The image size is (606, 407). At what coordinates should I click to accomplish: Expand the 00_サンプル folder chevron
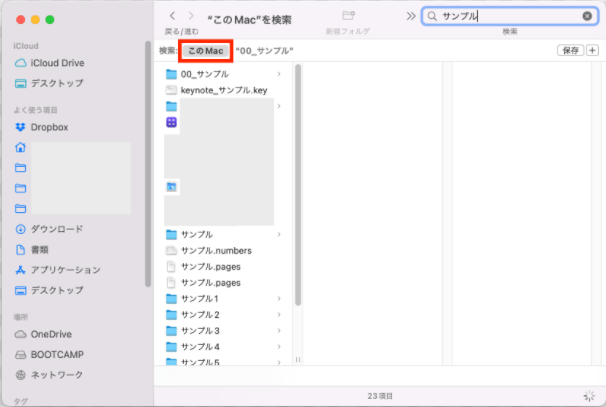[x=279, y=74]
